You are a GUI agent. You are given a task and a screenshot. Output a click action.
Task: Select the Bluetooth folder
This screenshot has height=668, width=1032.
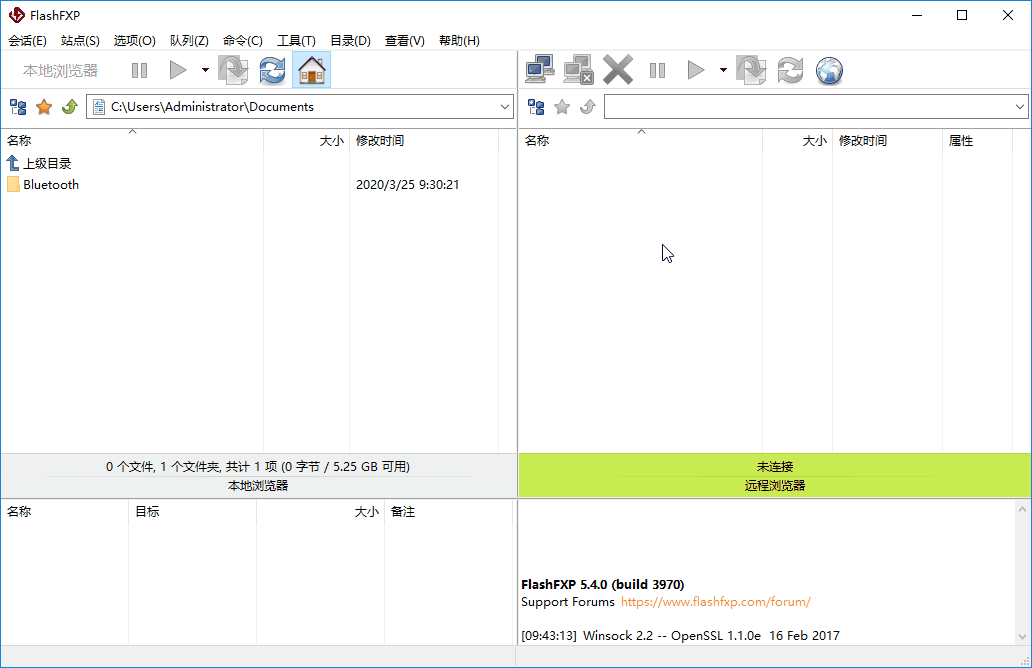pyautogui.click(x=51, y=185)
